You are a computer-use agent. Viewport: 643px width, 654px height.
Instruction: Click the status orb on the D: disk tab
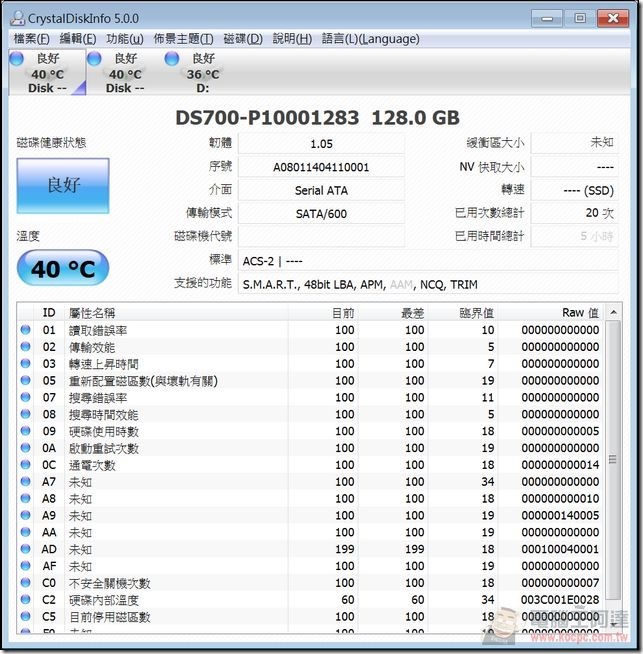172,59
